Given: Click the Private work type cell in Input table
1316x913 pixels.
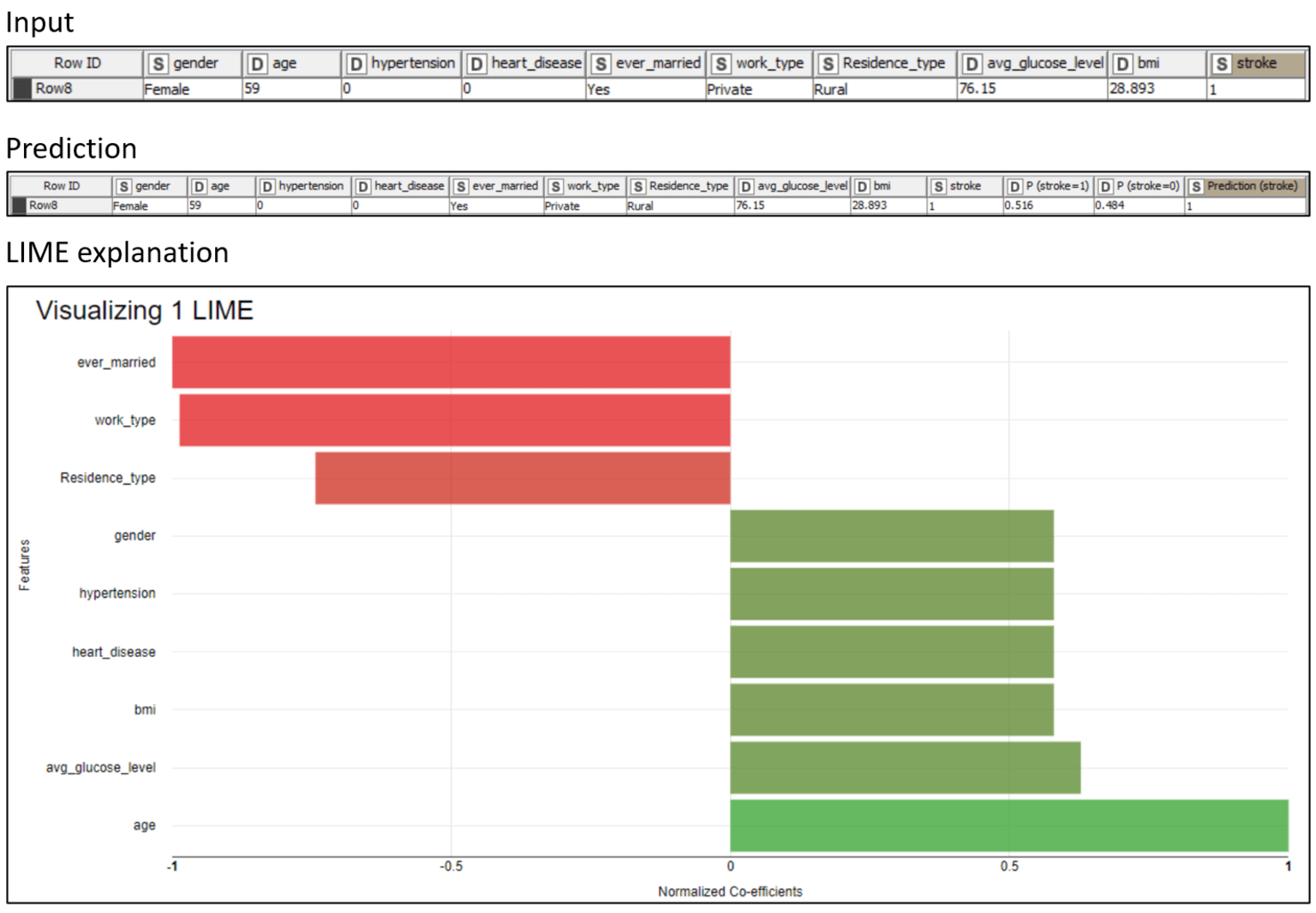Looking at the screenshot, I should tap(759, 89).
